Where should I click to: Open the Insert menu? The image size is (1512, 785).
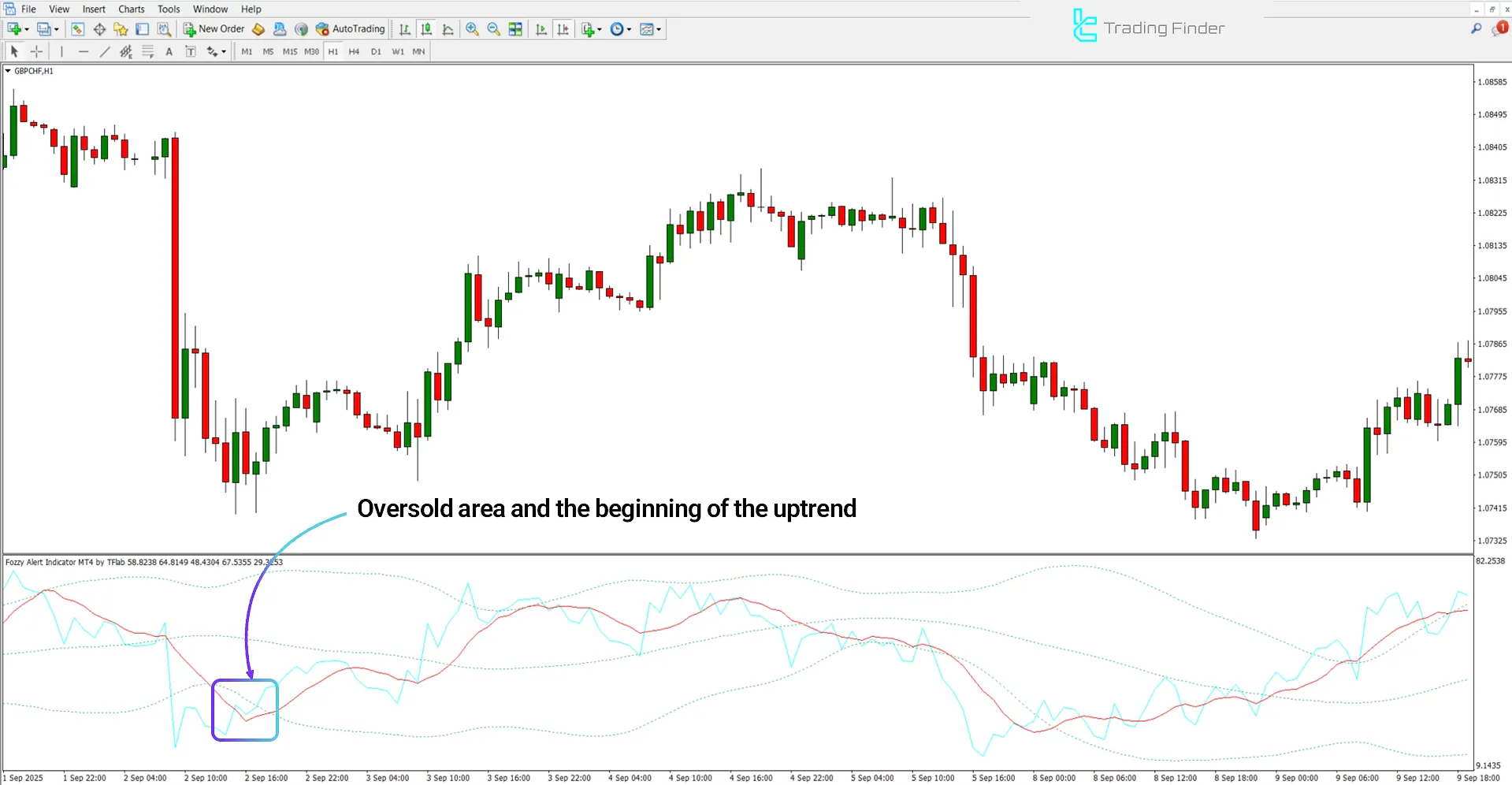tap(94, 9)
